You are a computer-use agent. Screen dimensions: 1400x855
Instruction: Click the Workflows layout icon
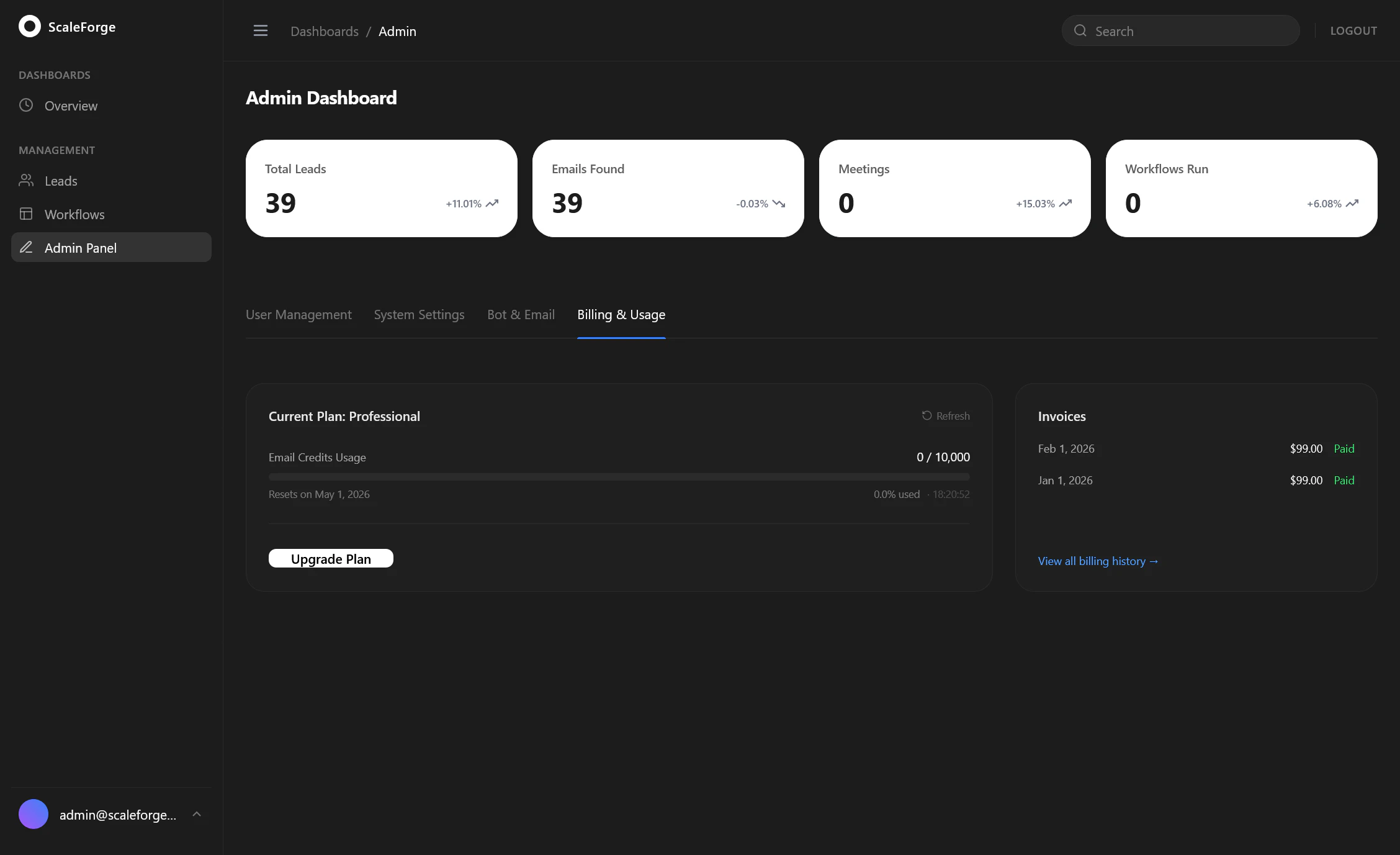(26, 214)
